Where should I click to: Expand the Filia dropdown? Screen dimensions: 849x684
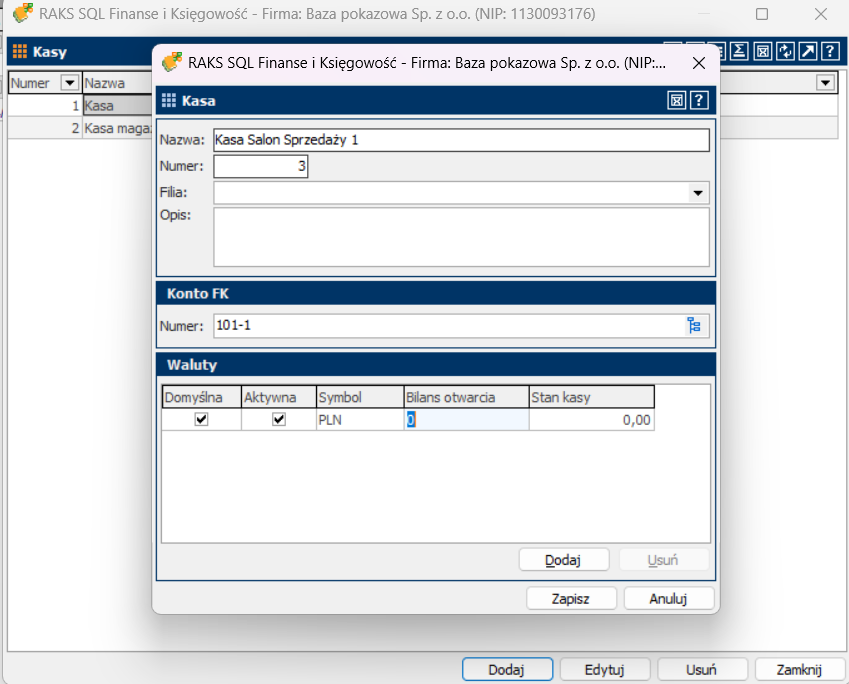[x=698, y=193]
